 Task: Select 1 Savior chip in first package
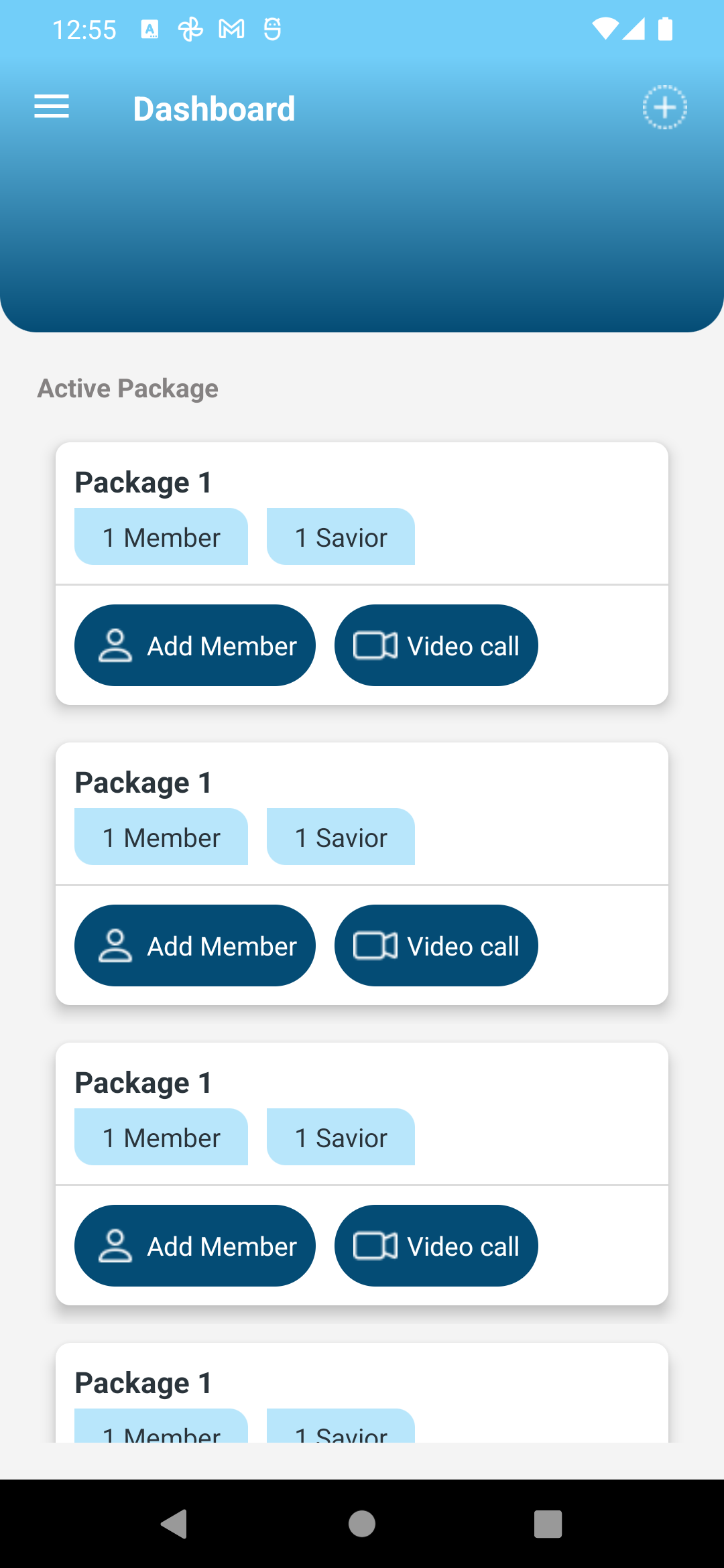click(341, 537)
